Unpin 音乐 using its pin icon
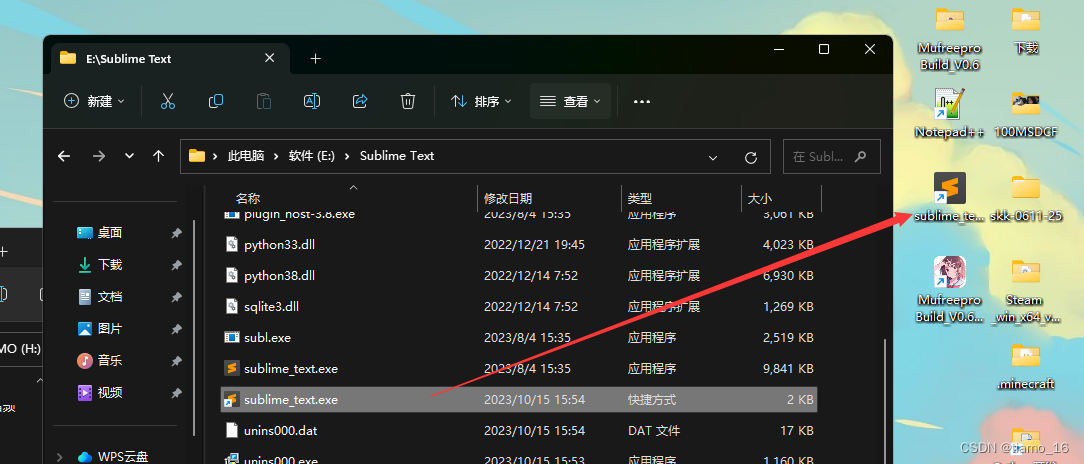The width and height of the screenshot is (1084, 464). pyautogui.click(x=176, y=361)
